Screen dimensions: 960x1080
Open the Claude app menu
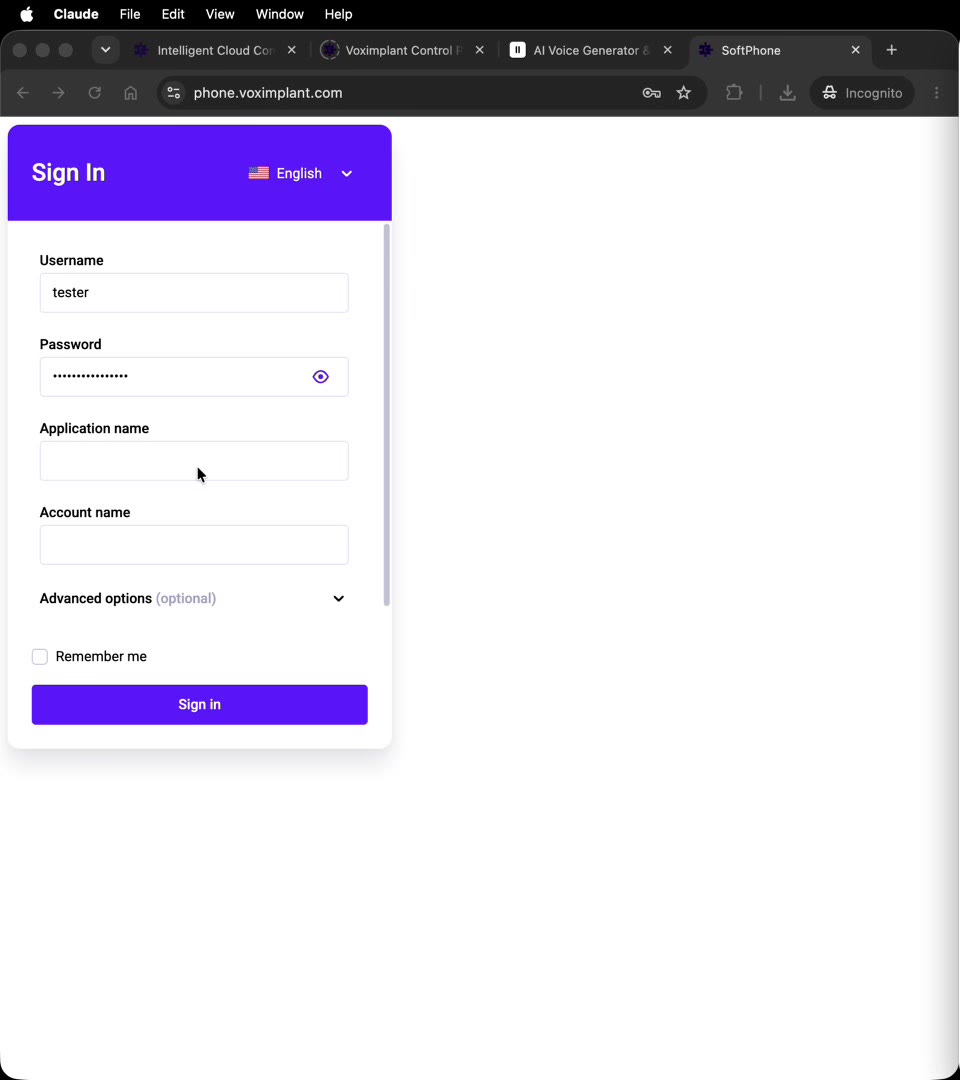tap(76, 14)
